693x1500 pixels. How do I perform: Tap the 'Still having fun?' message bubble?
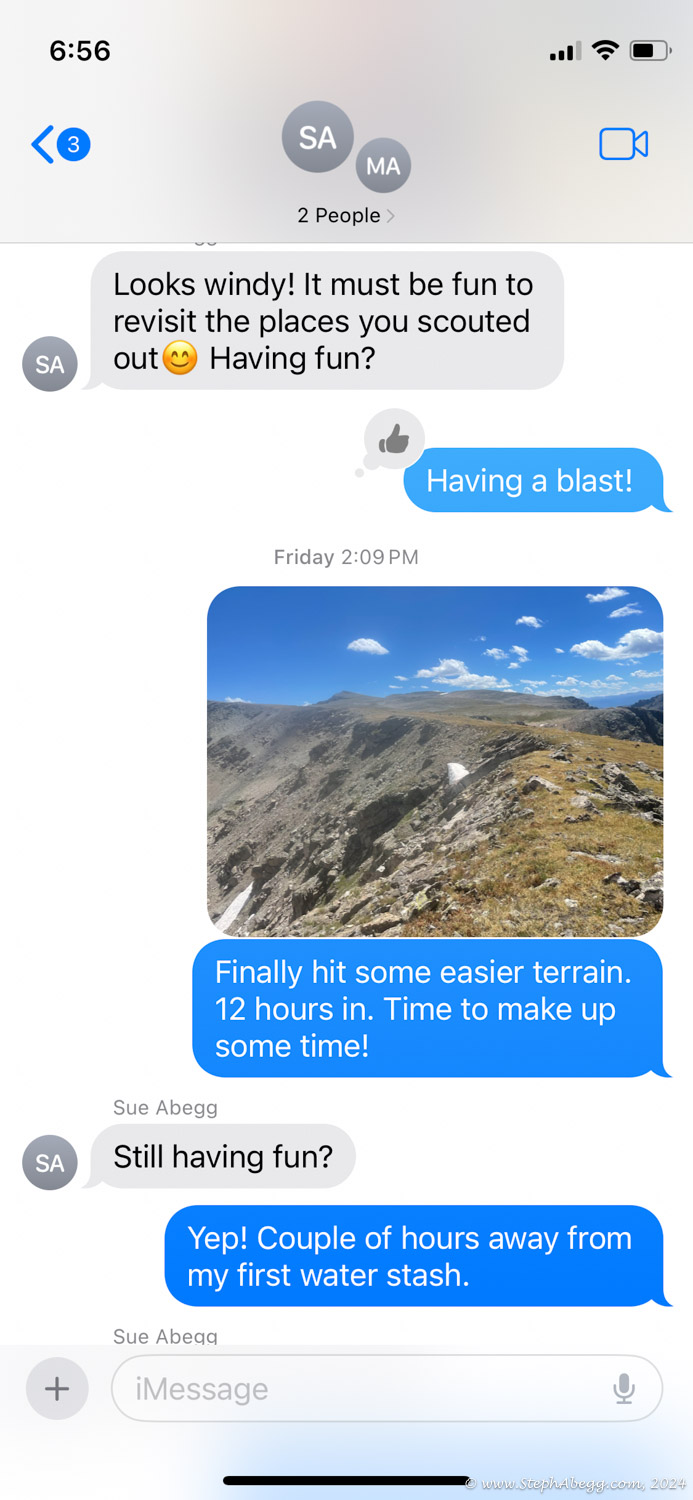pos(222,1156)
